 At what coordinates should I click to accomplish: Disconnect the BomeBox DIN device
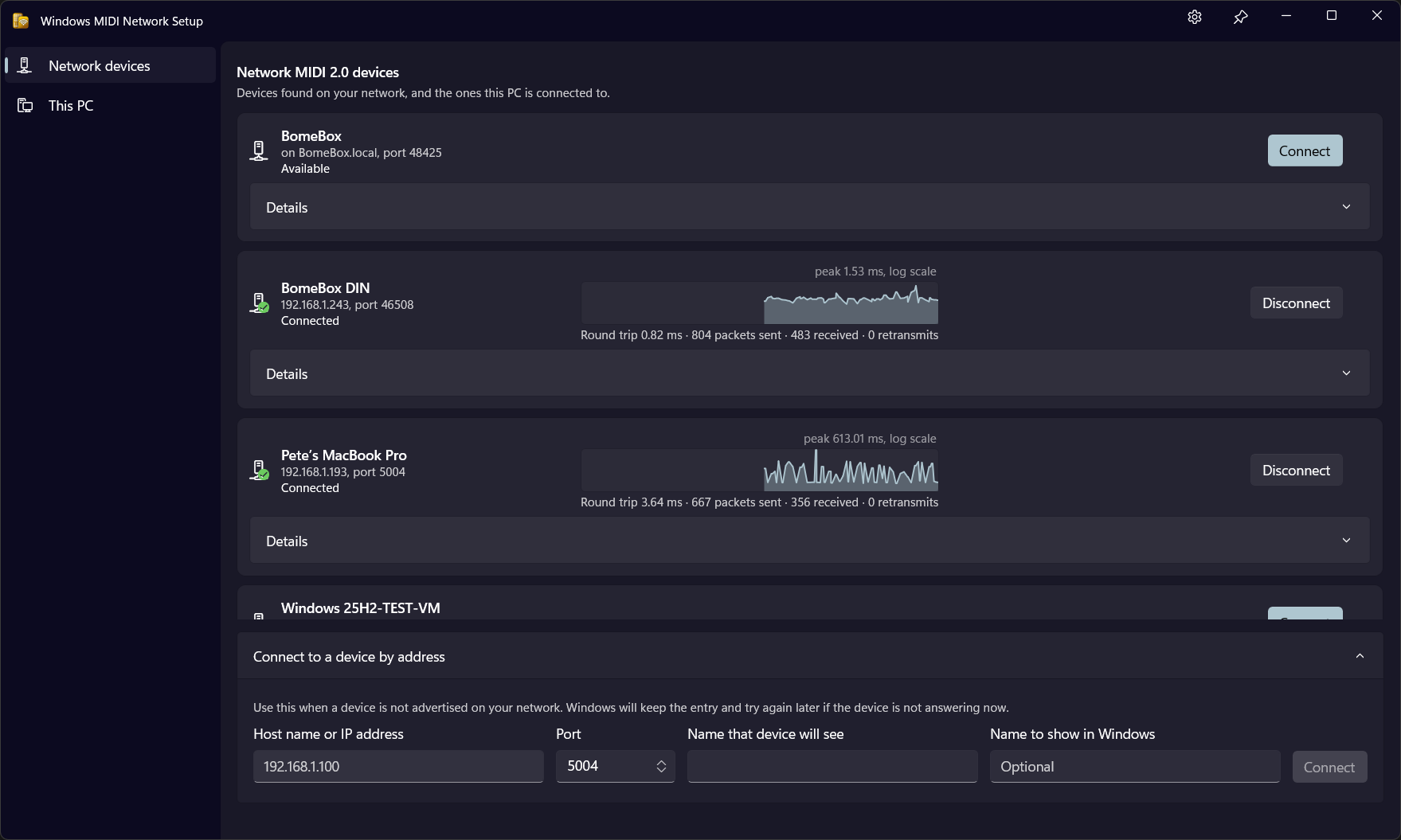coord(1296,303)
